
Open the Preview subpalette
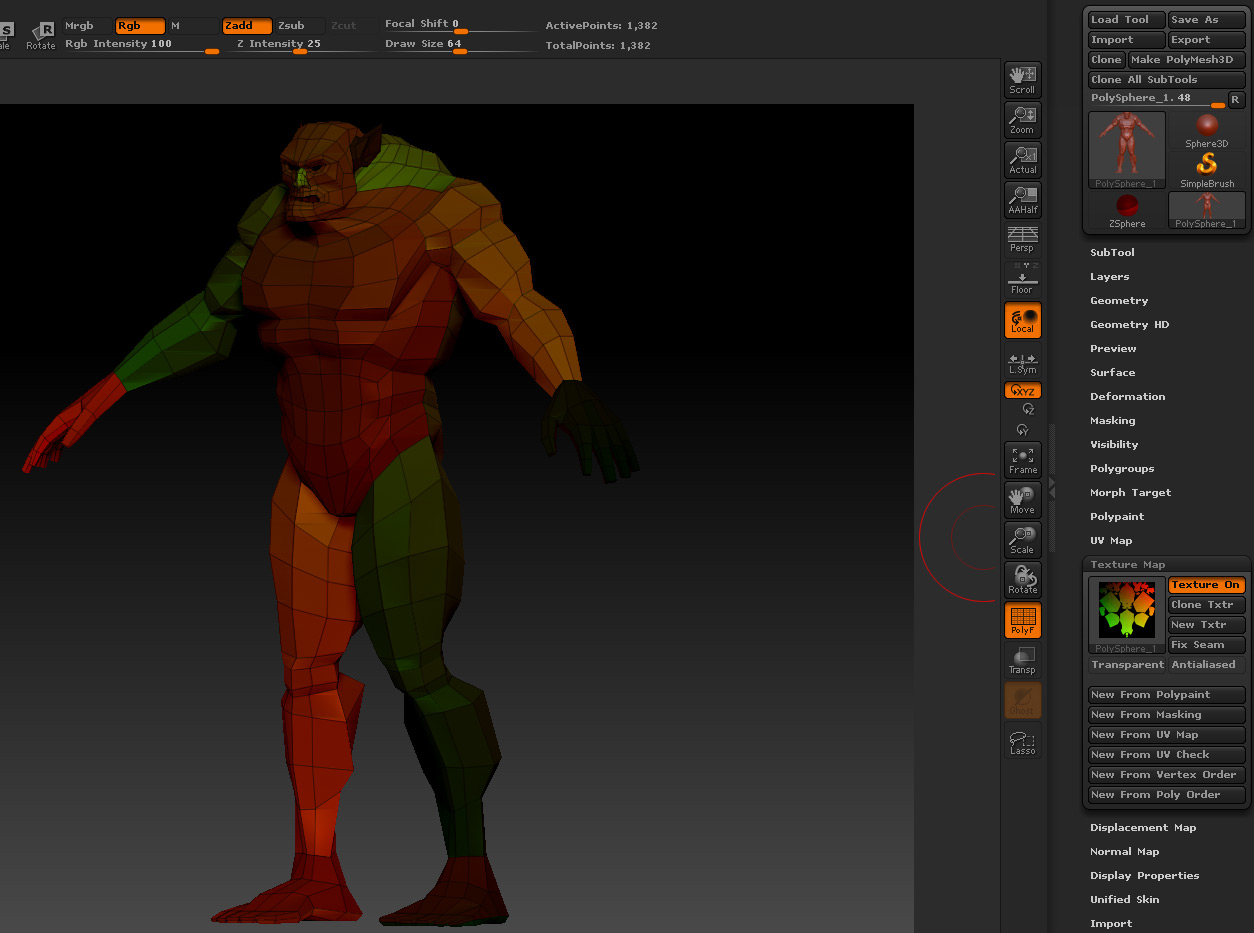[1113, 349]
